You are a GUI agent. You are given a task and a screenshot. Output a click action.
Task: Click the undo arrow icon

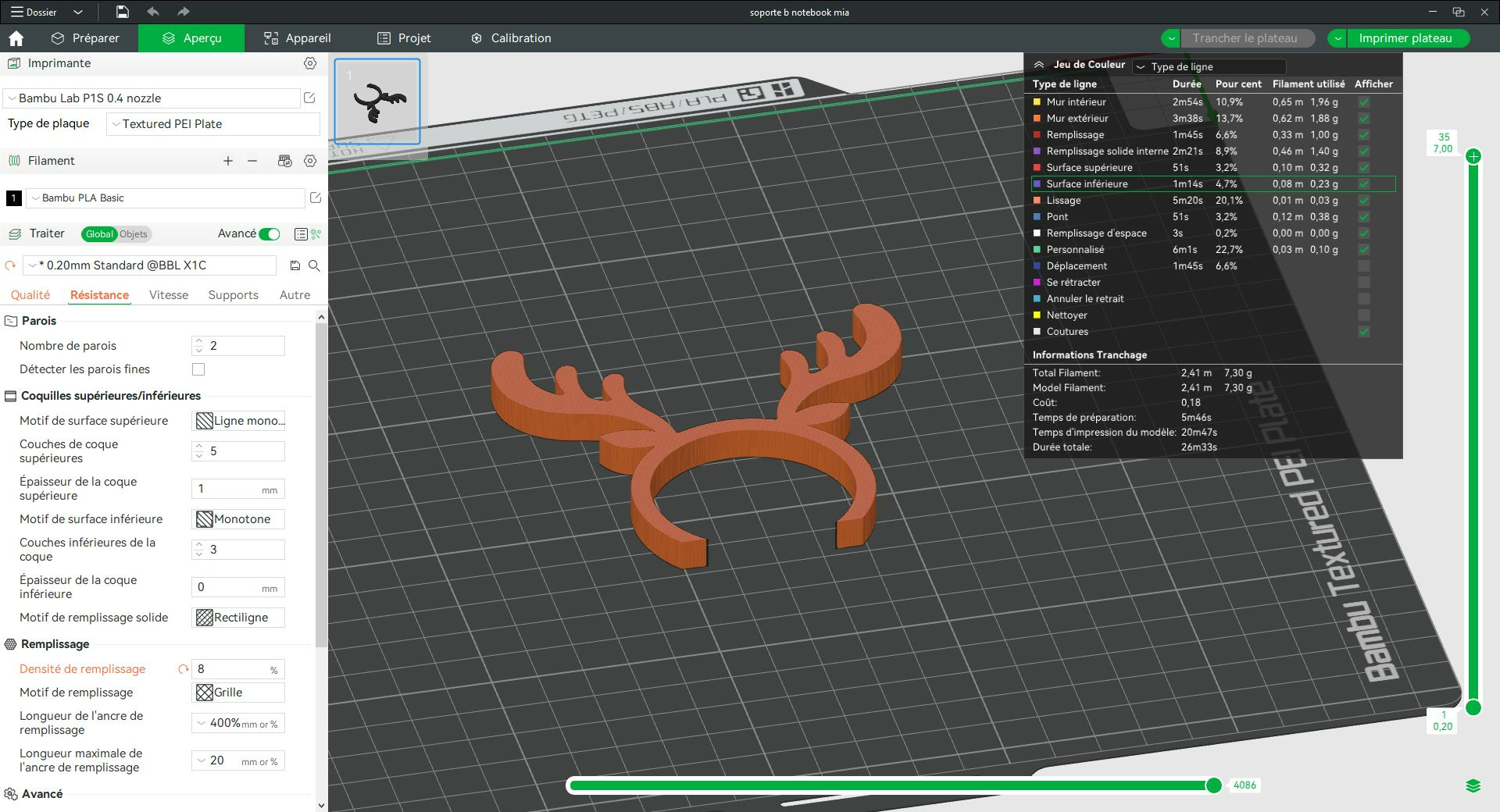point(153,12)
